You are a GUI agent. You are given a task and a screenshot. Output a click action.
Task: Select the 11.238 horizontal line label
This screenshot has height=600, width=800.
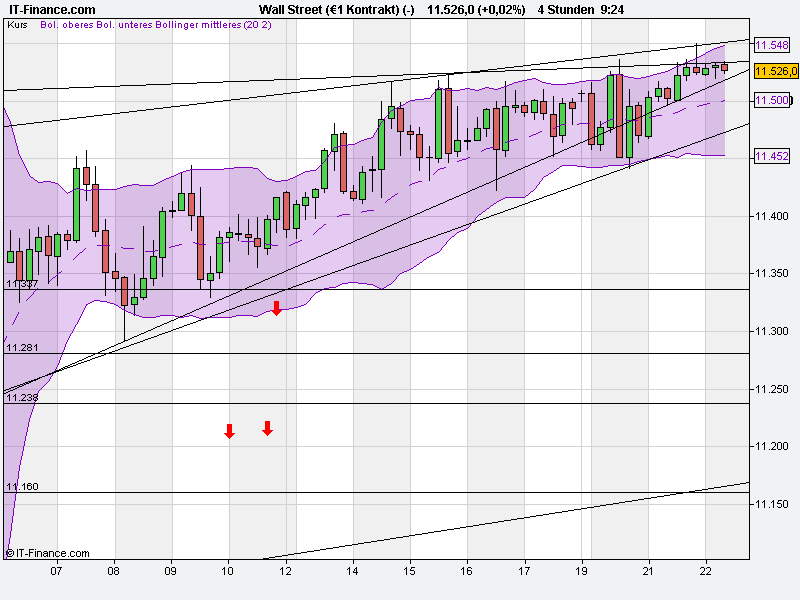pyautogui.click(x=22, y=397)
